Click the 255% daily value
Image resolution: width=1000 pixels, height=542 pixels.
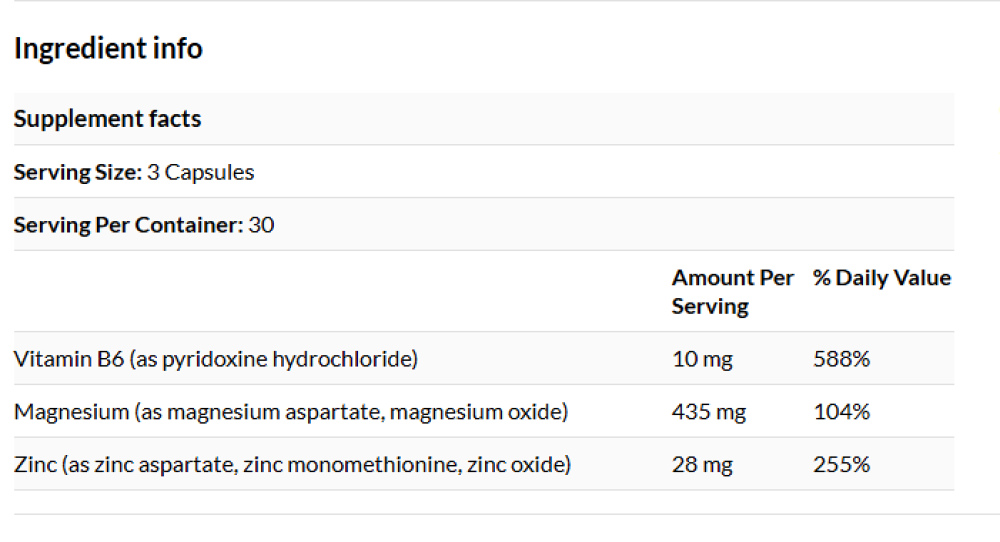tap(841, 465)
